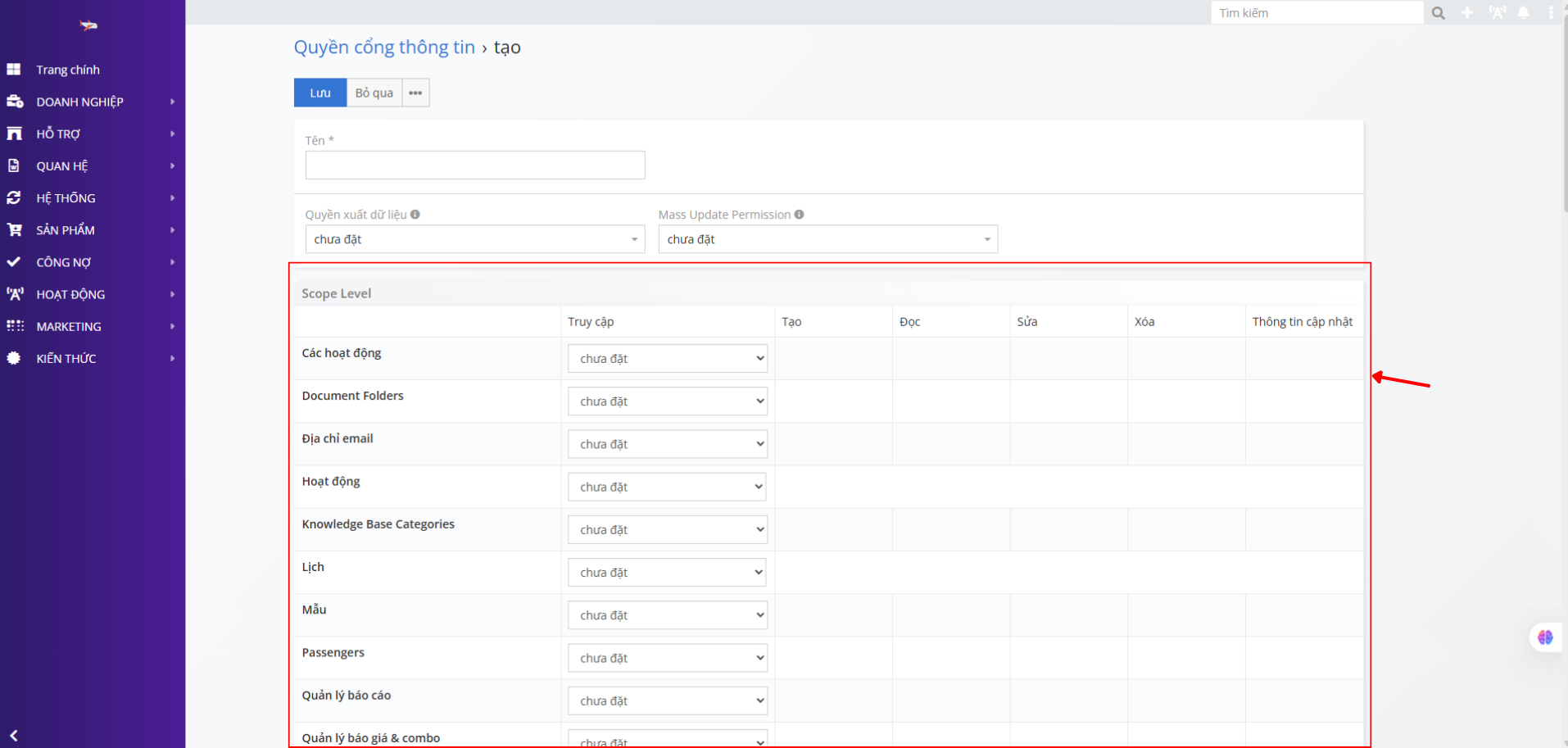1568x748 pixels.
Task: Click the Quyền cổng thông tin breadcrumb link
Action: tap(384, 48)
